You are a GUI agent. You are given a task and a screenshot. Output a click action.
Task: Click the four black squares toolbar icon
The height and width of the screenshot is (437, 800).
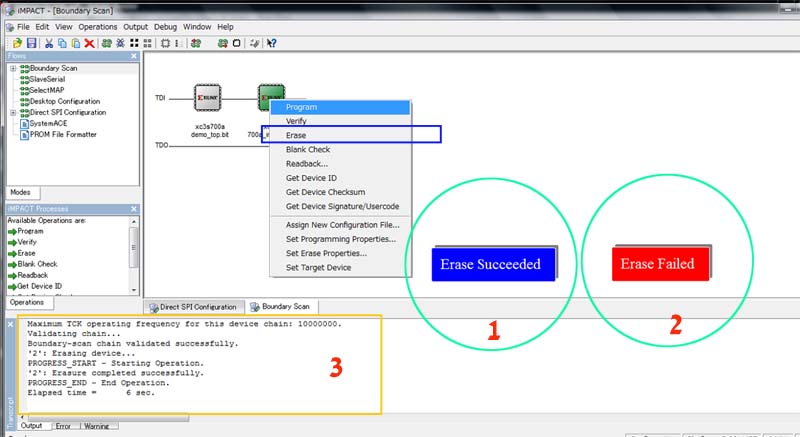(134, 43)
